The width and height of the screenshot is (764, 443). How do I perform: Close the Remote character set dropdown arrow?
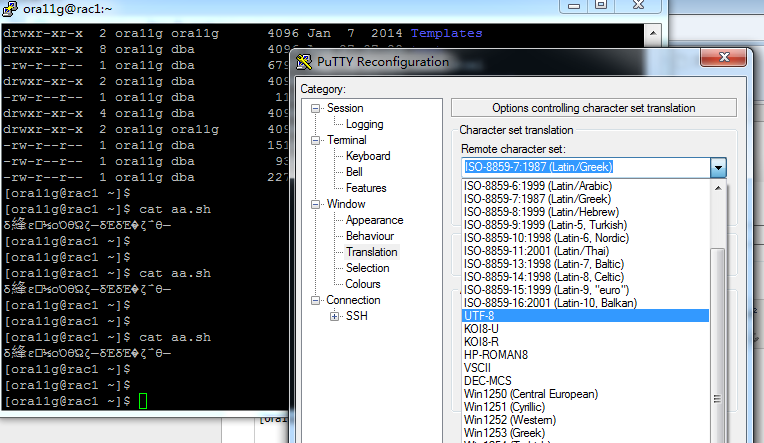(x=718, y=167)
